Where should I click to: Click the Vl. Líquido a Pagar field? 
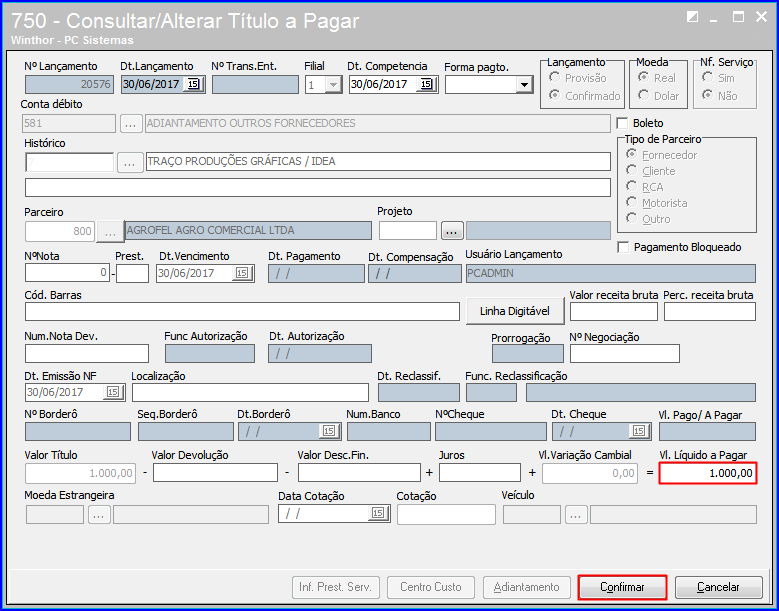[x=707, y=473]
